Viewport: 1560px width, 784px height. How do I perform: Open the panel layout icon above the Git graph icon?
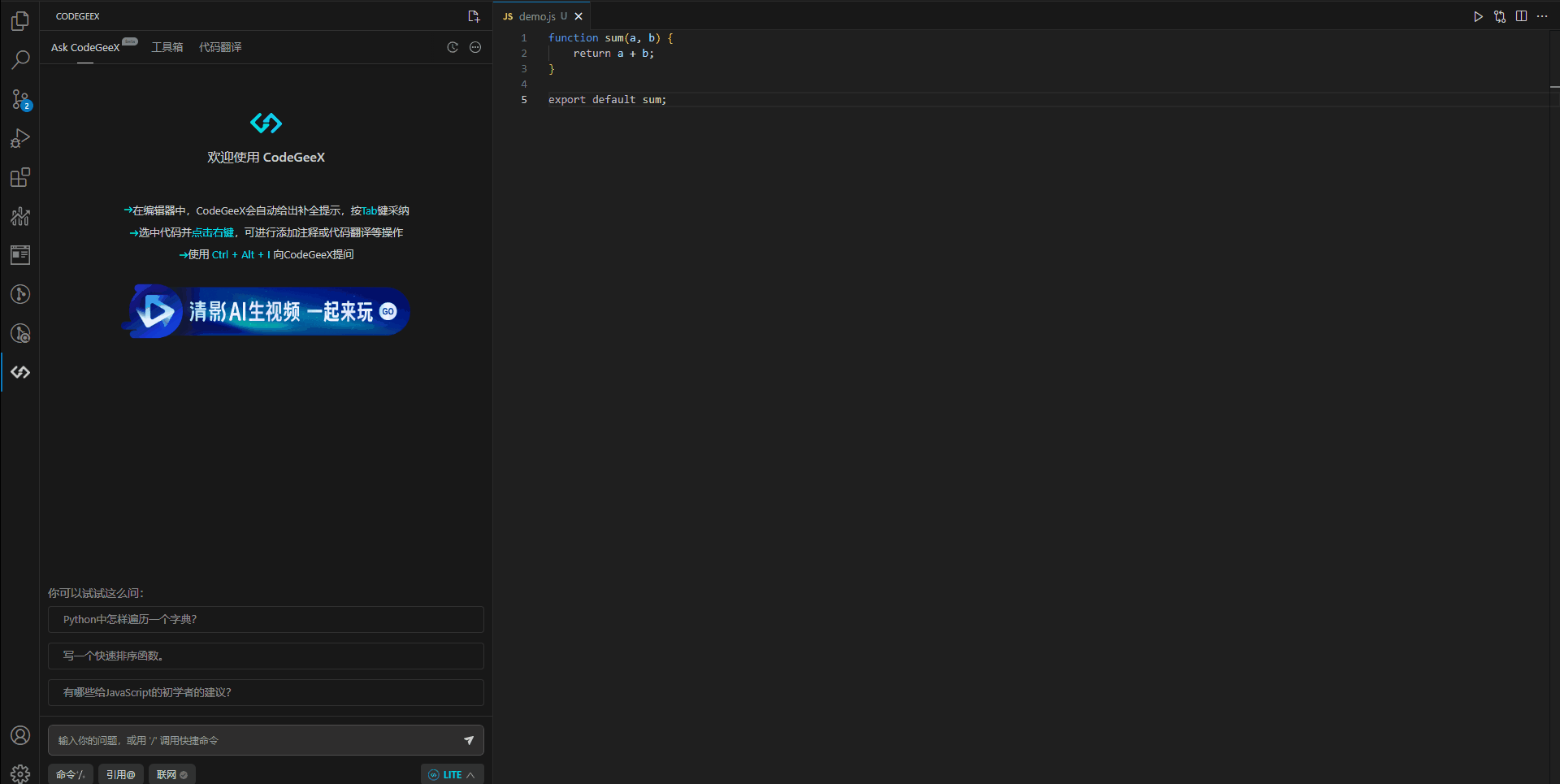20,255
